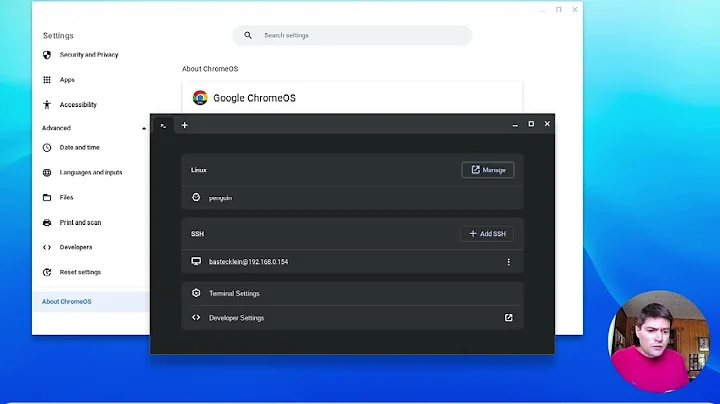Click the Files folder icon

pyautogui.click(x=47, y=197)
